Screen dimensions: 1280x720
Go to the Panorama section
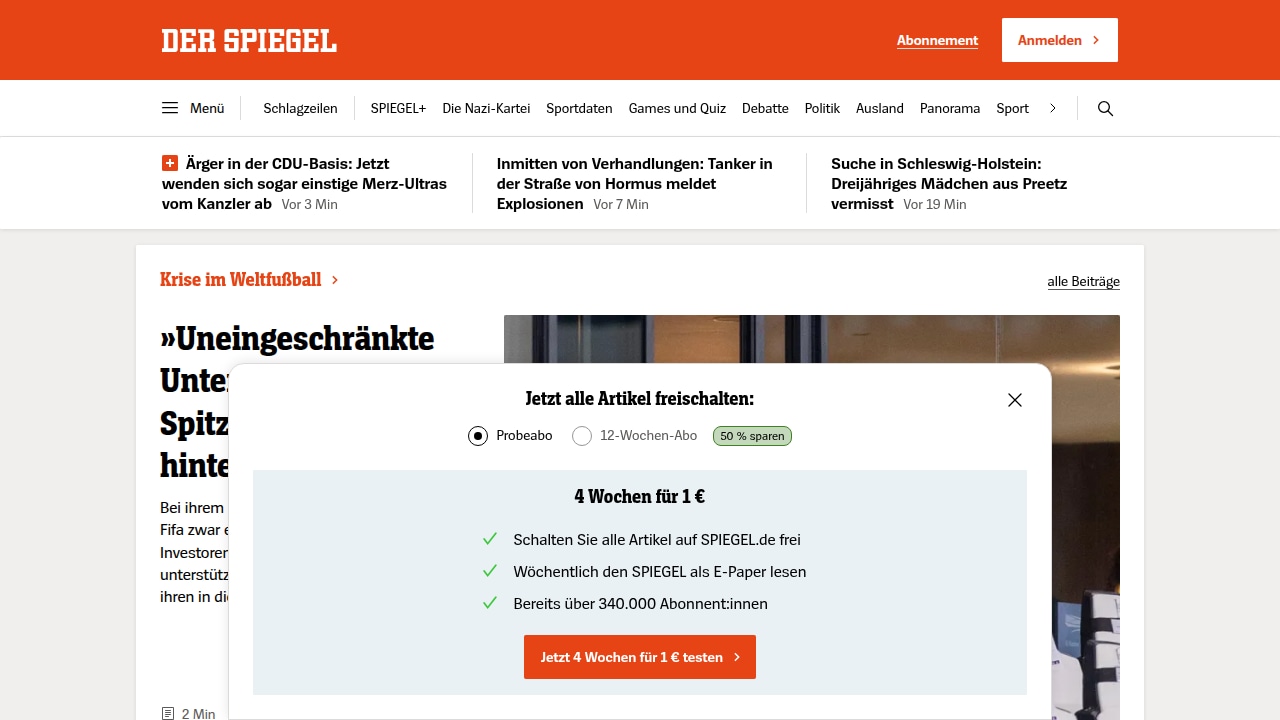[950, 108]
